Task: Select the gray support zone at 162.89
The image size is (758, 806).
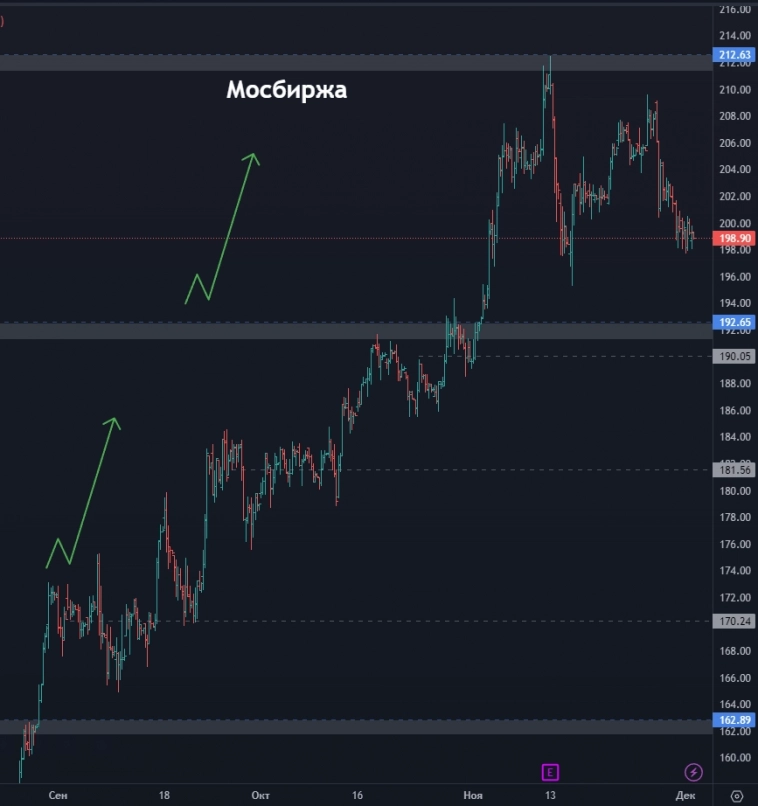Action: 356,727
